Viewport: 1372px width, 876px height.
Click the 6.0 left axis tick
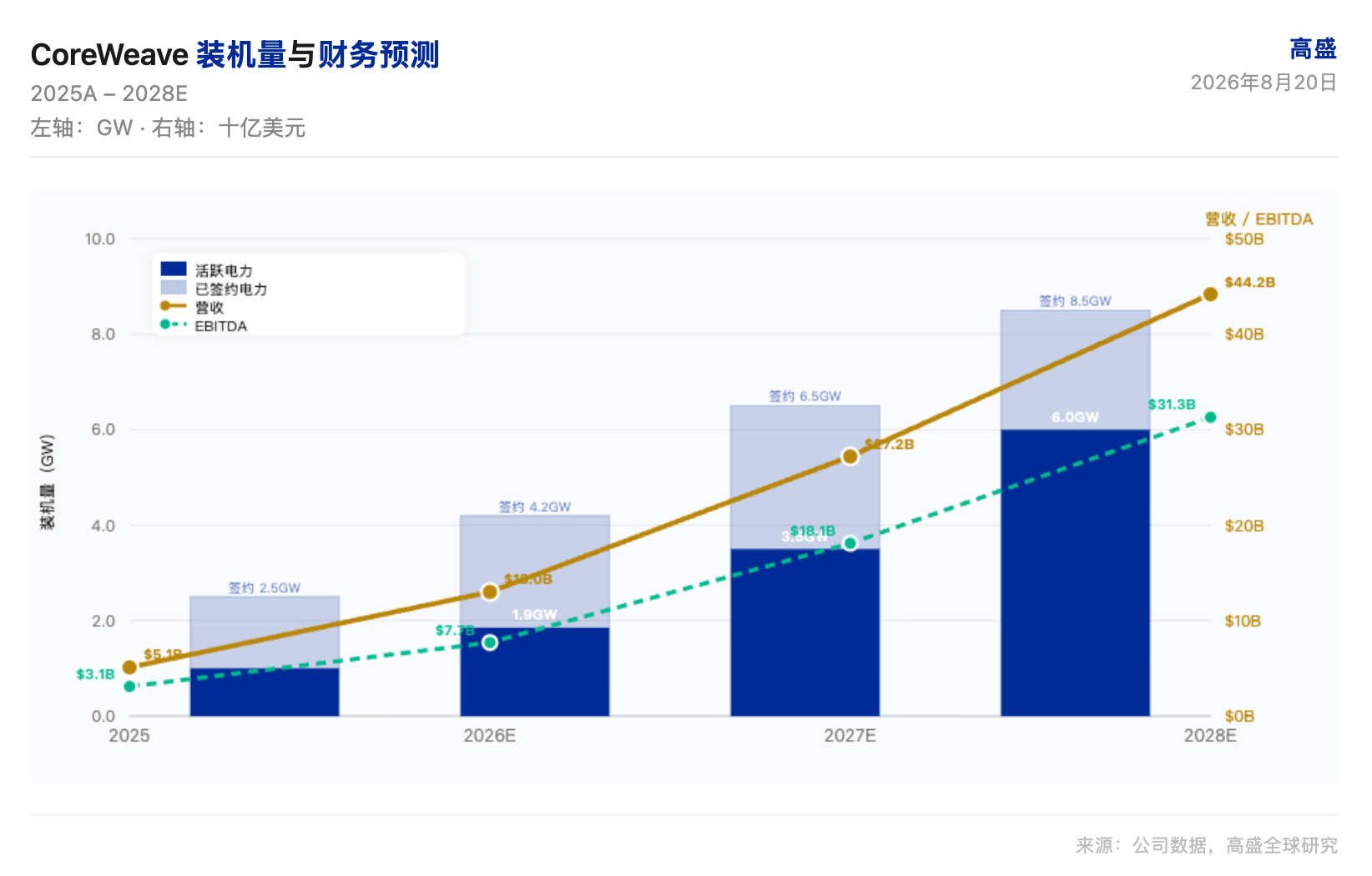coord(103,430)
